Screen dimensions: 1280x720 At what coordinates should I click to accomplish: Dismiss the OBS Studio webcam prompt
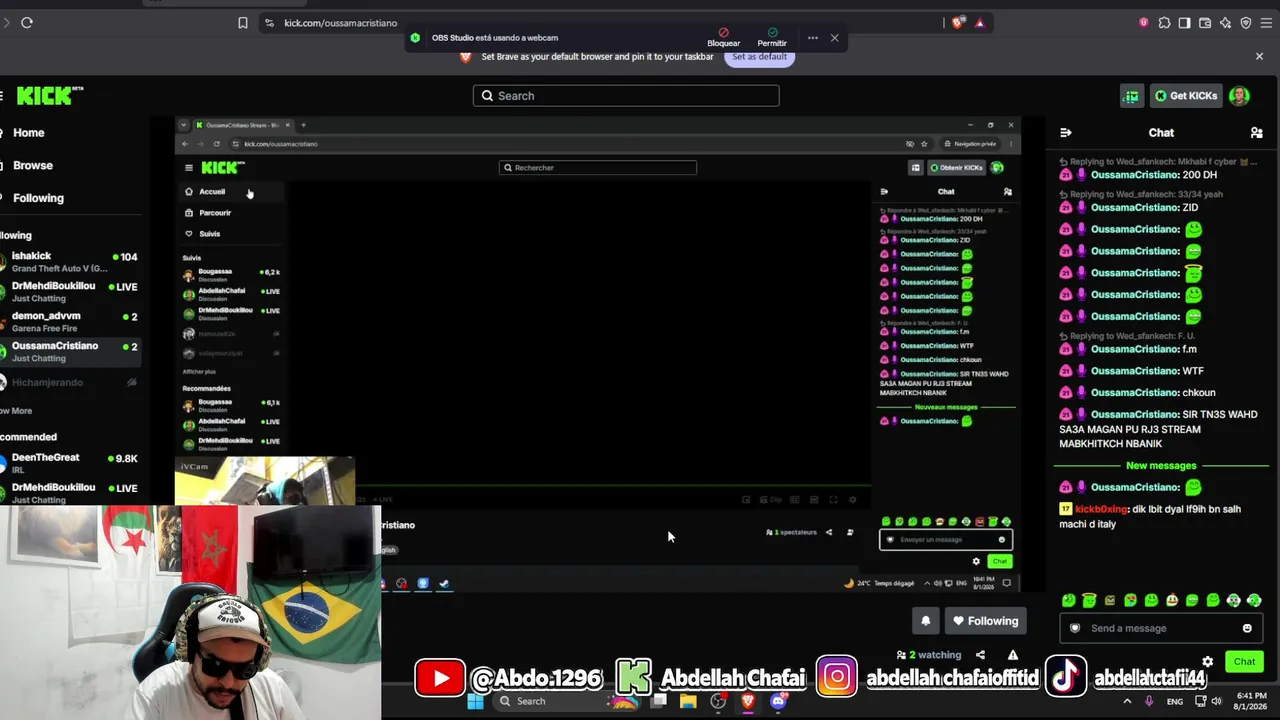coord(835,38)
